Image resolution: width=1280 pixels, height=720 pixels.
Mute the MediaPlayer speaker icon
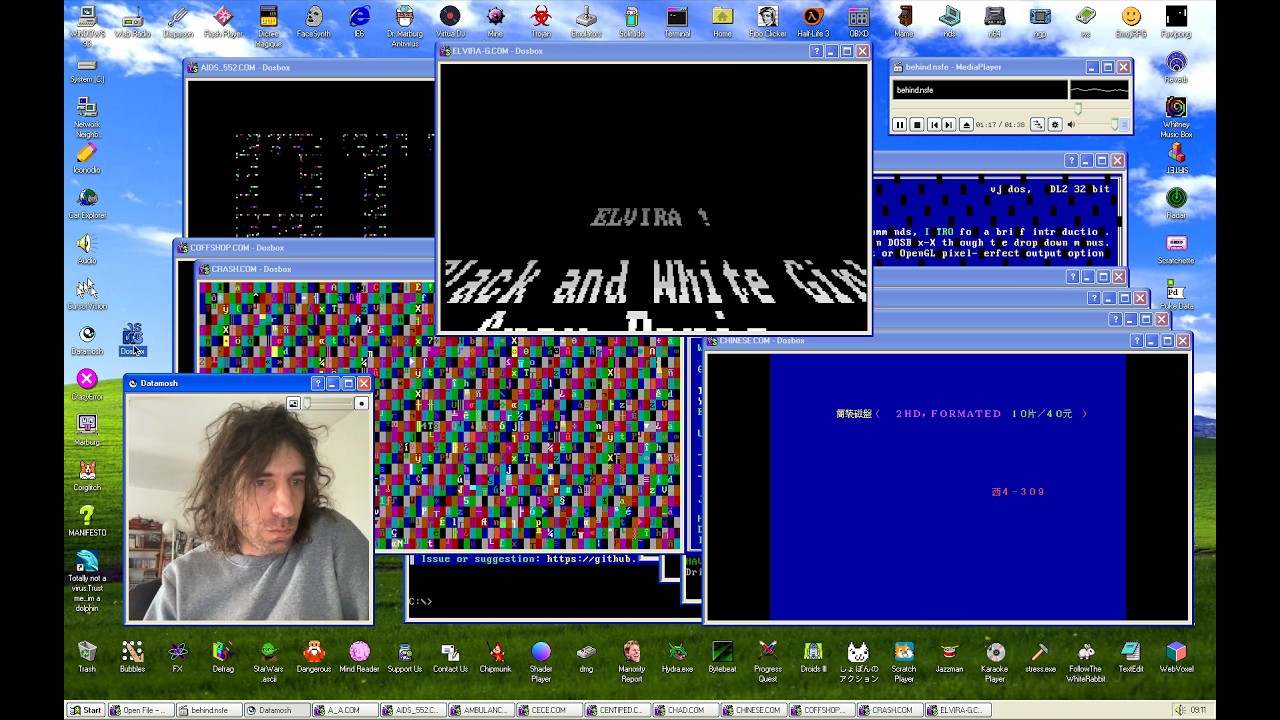1071,124
